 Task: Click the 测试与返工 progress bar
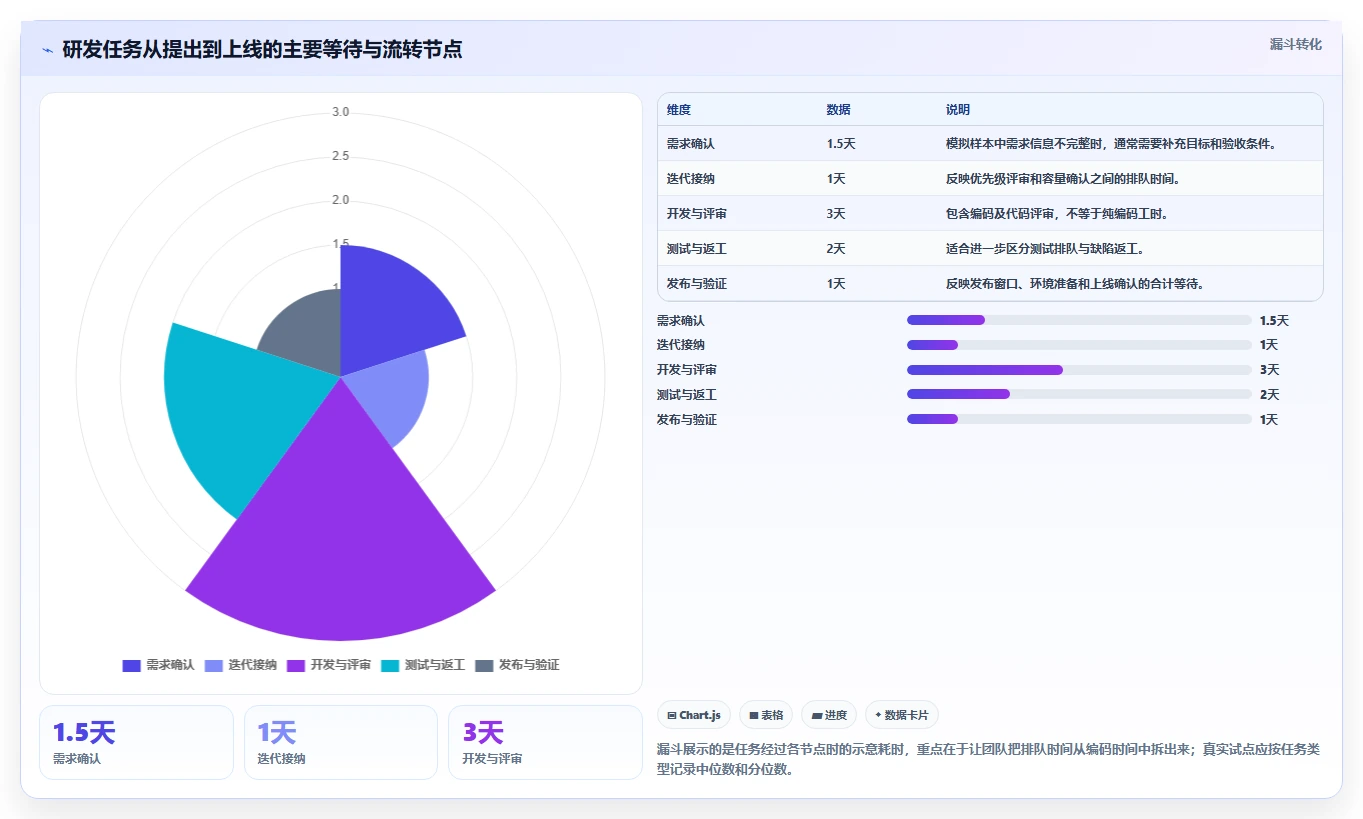tap(1079, 395)
